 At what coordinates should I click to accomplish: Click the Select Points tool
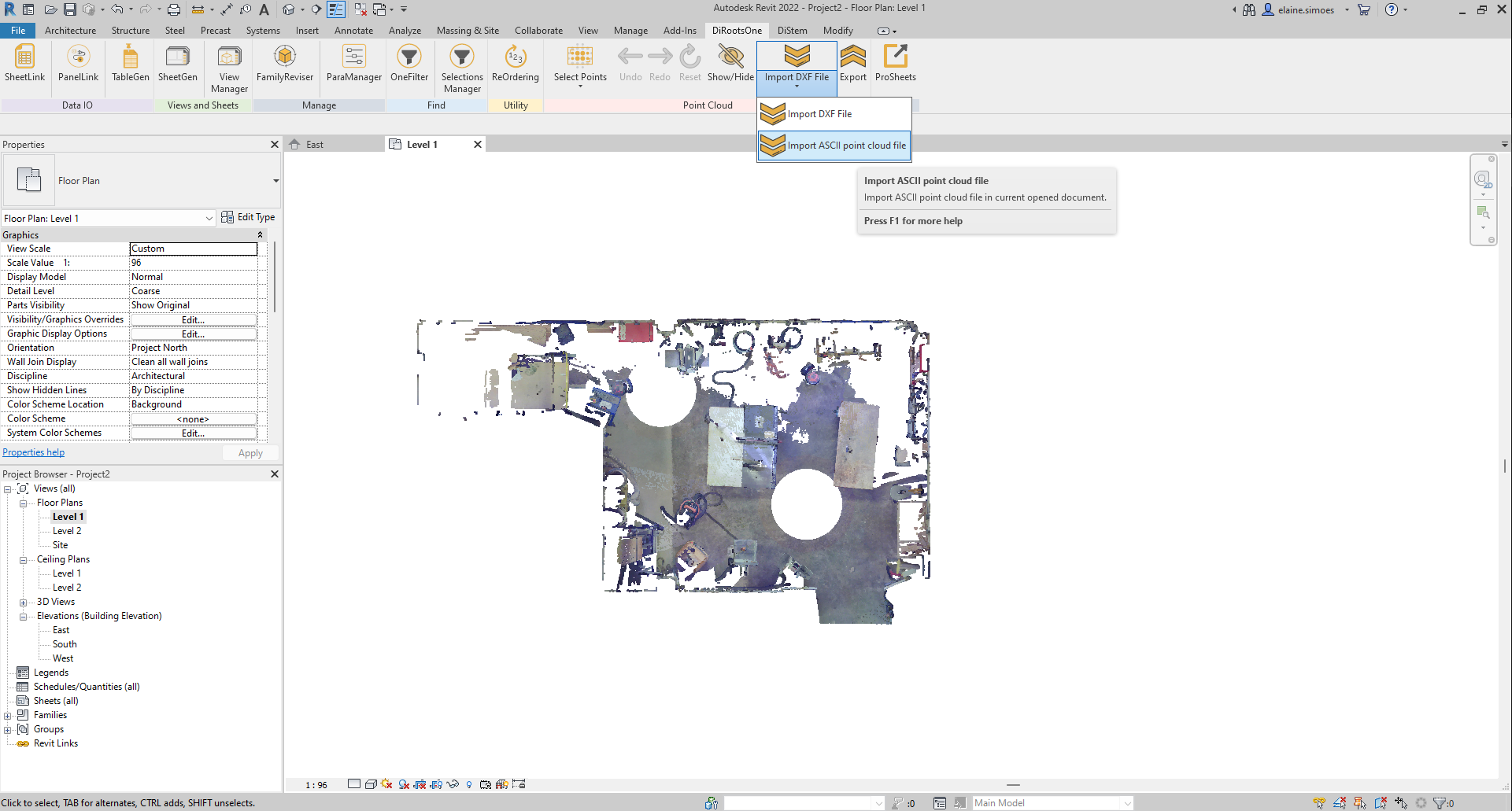pos(580,63)
